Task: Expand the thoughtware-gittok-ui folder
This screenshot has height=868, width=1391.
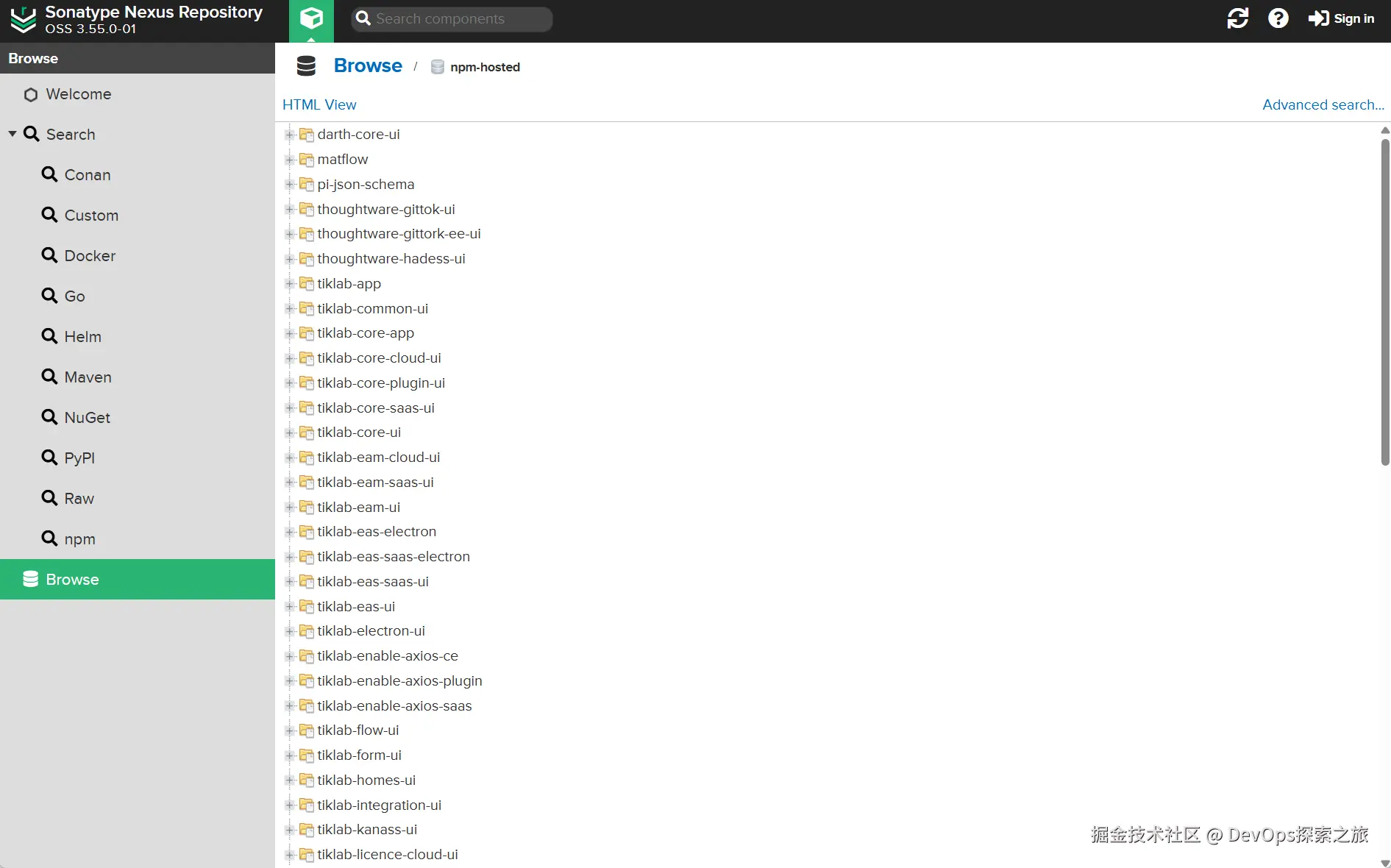Action: [290, 210]
